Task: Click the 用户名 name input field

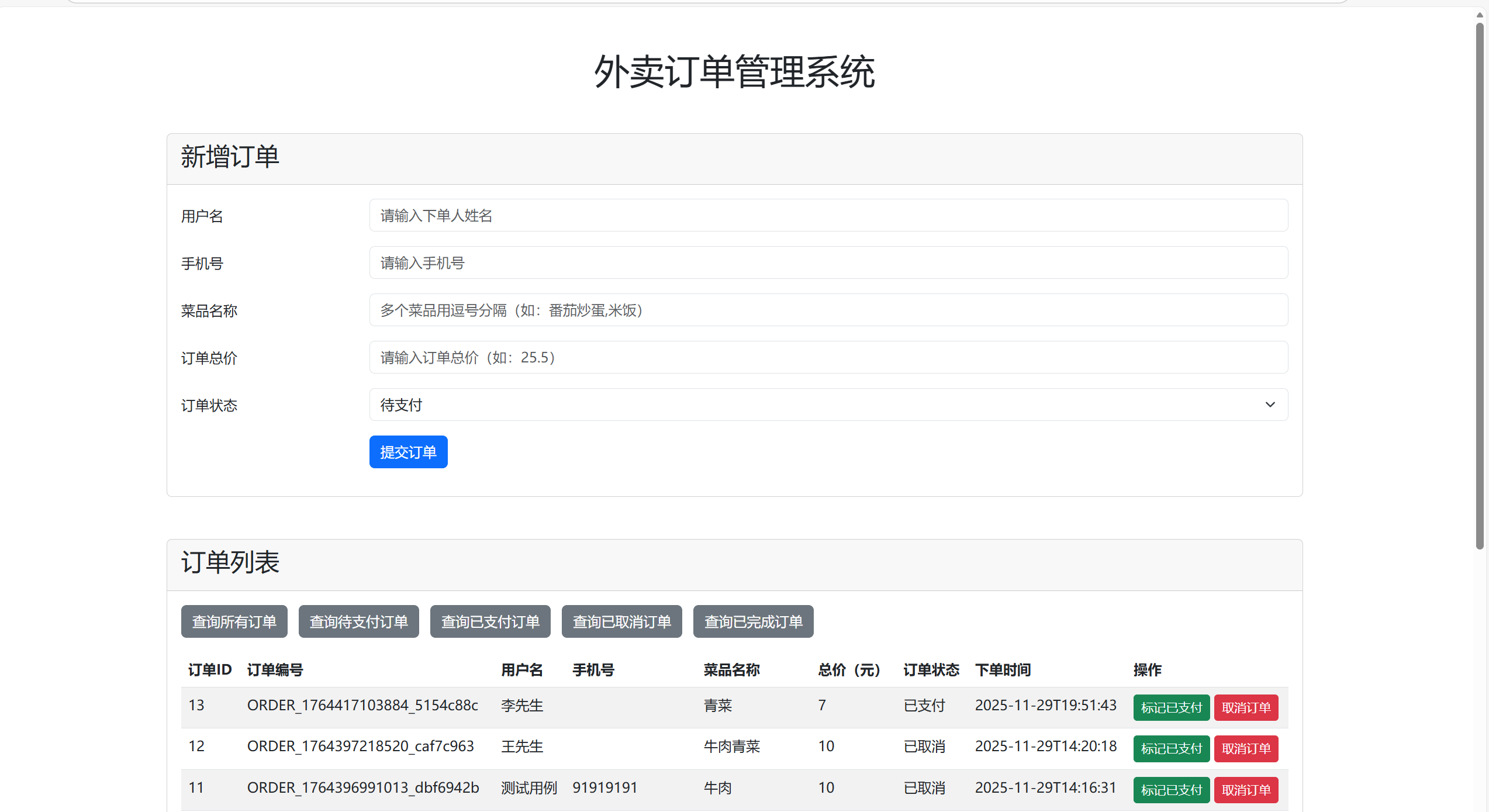Action: click(x=828, y=215)
